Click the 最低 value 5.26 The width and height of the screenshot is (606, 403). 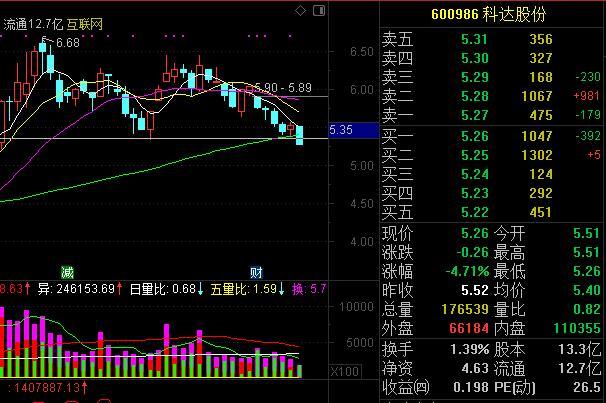pyautogui.click(x=587, y=271)
